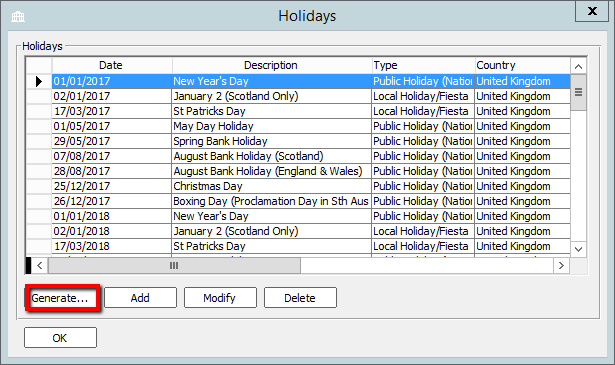Screen dimensions: 615x365
Task: Click the Add holiday button
Action: point(140,298)
